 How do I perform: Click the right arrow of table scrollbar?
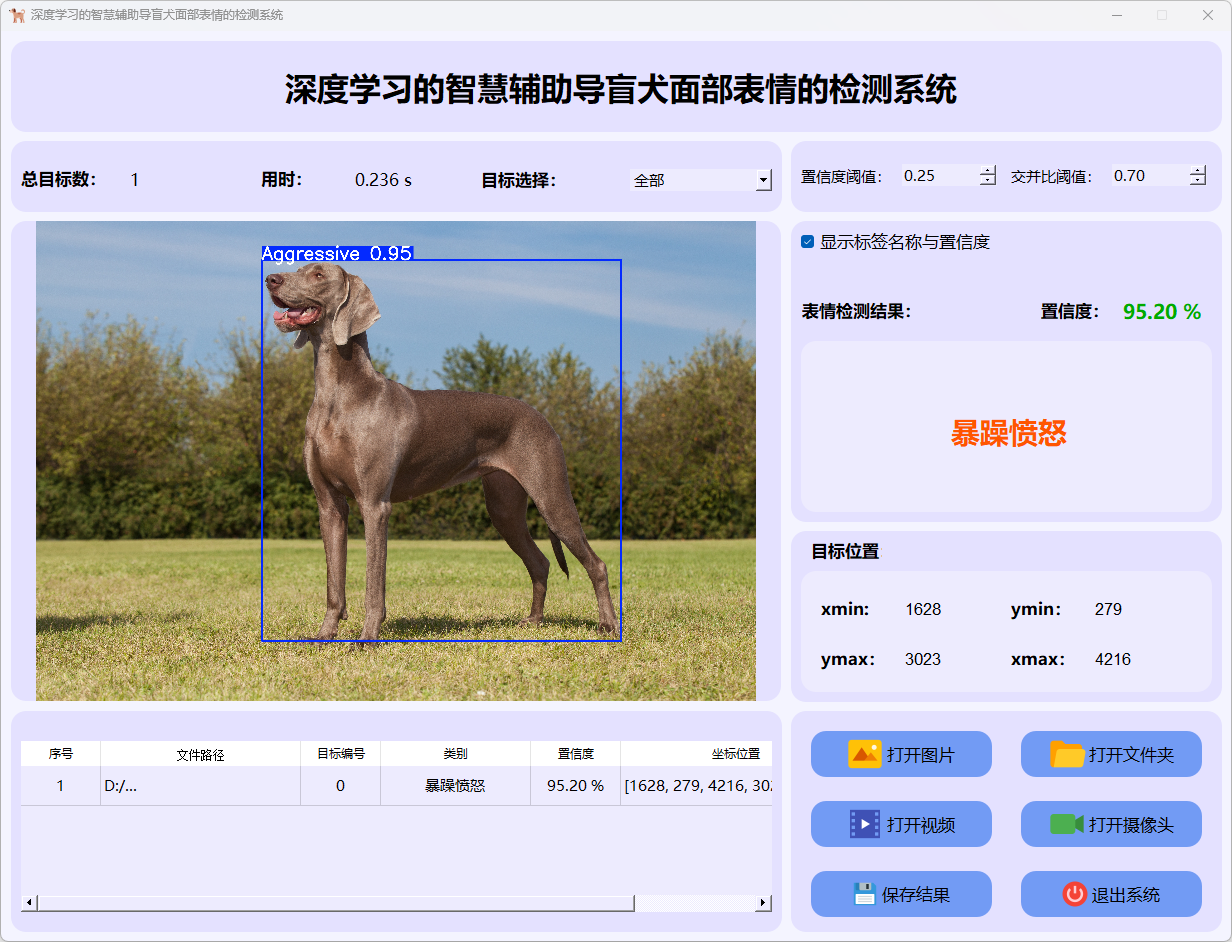click(x=763, y=903)
